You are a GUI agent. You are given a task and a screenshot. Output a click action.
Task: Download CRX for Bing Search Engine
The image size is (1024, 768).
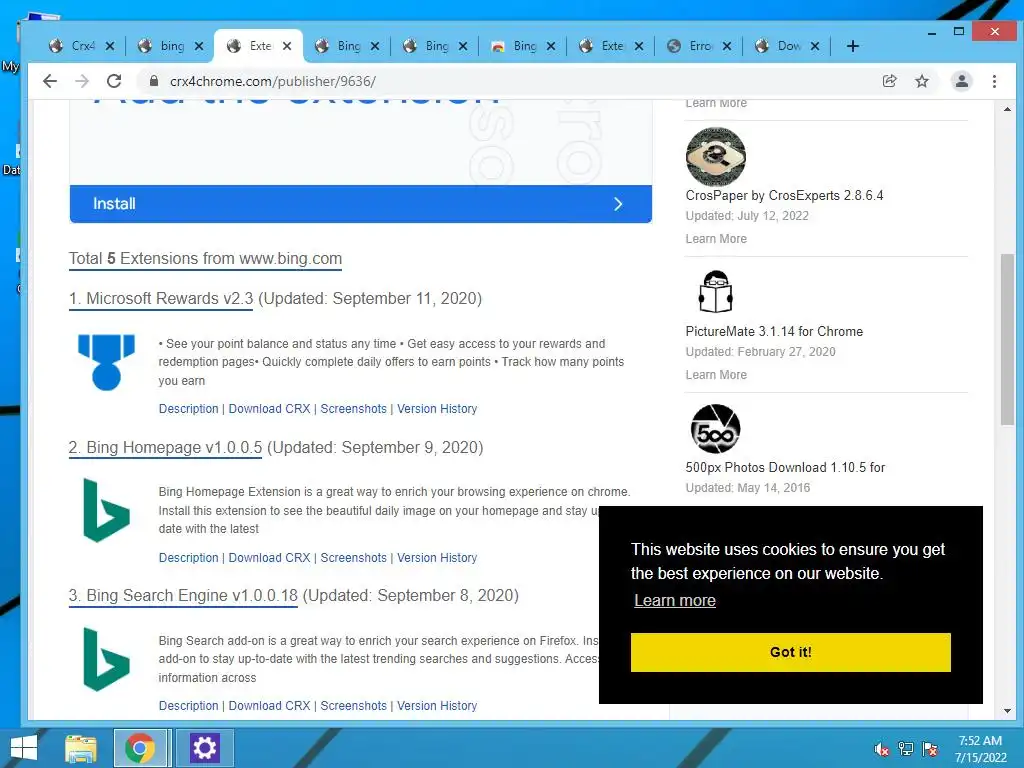pyautogui.click(x=269, y=706)
